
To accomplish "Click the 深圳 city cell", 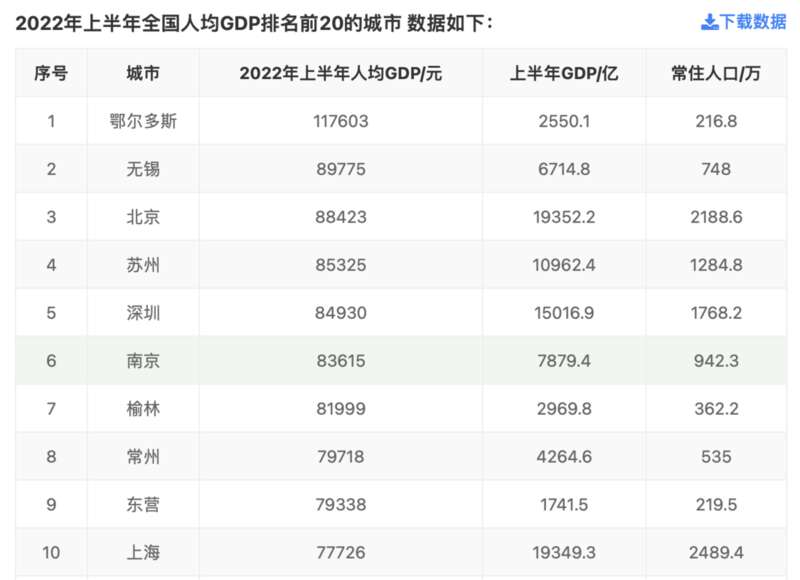I will [143, 313].
